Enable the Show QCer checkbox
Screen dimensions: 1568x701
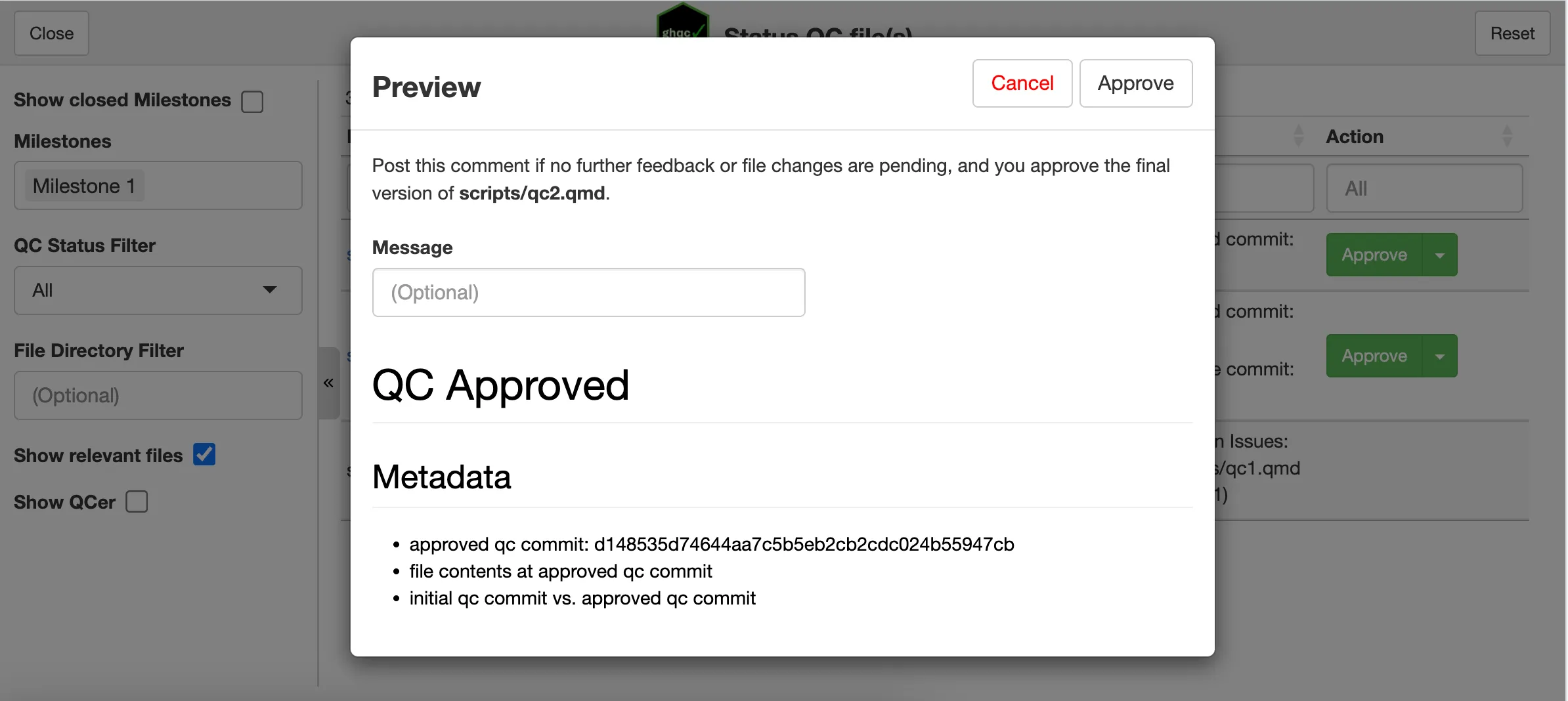point(137,501)
